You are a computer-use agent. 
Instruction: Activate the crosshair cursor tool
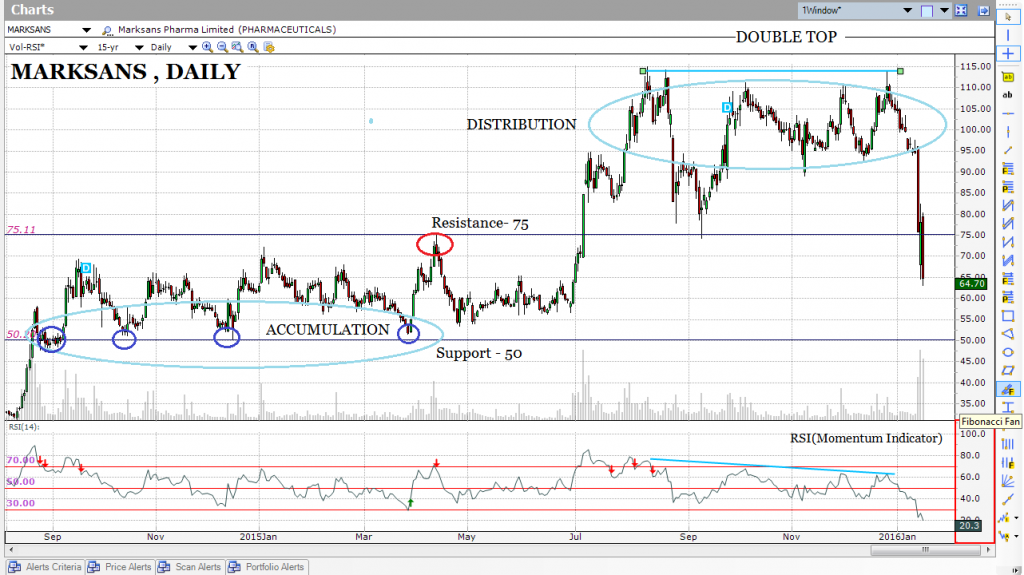(x=1008, y=54)
